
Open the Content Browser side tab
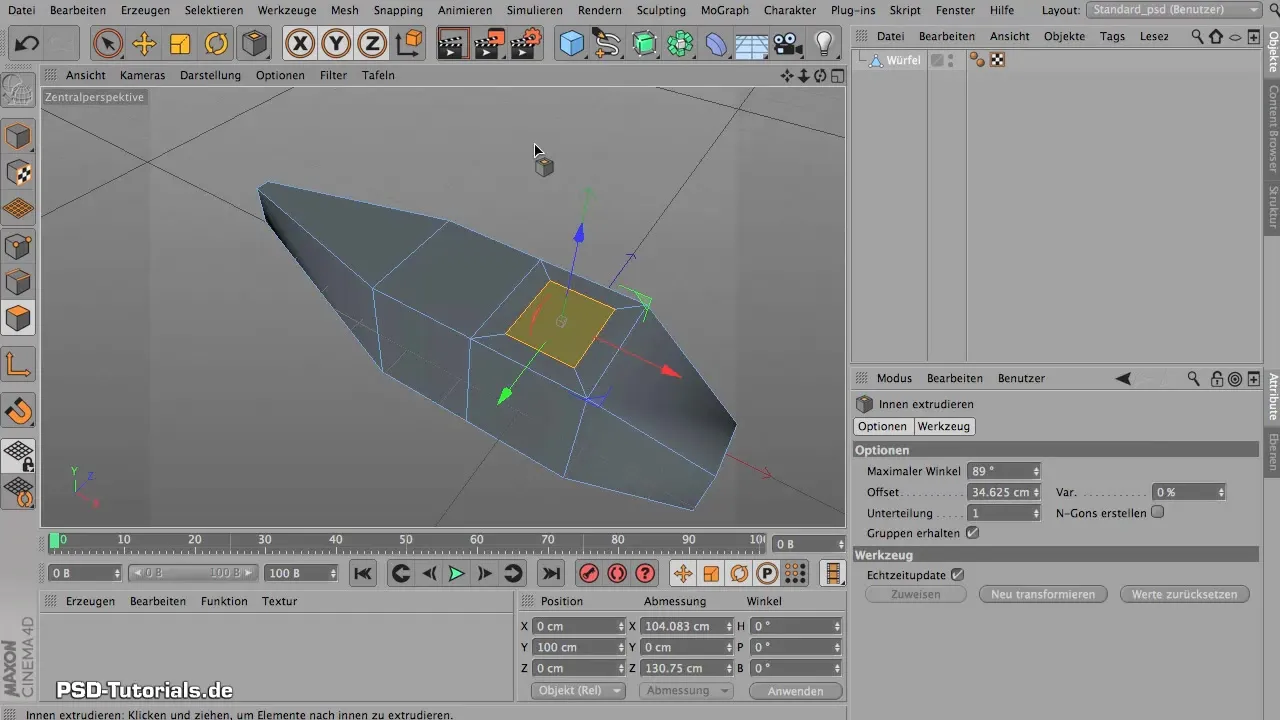click(x=1273, y=128)
